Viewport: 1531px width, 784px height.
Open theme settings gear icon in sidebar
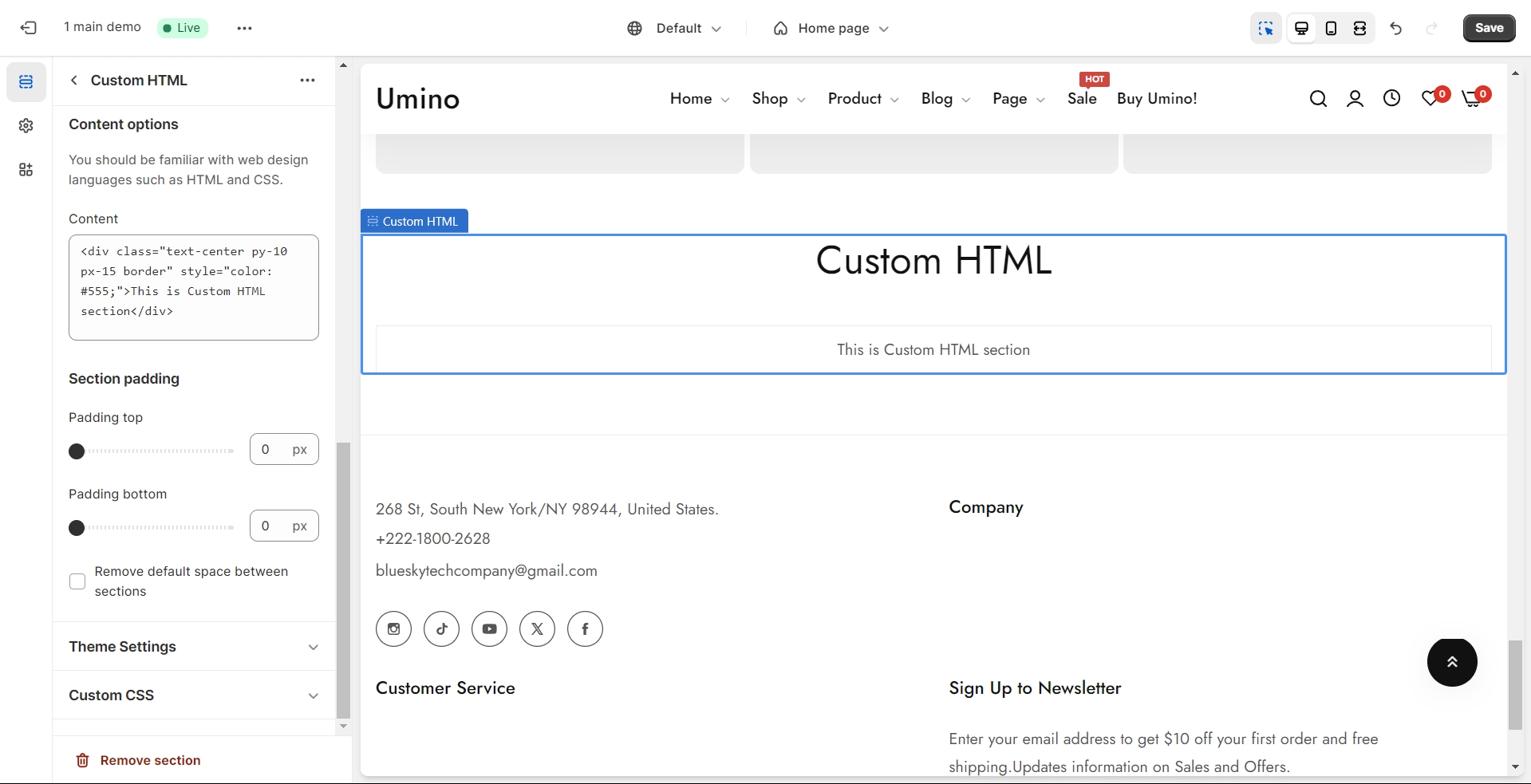(x=26, y=126)
